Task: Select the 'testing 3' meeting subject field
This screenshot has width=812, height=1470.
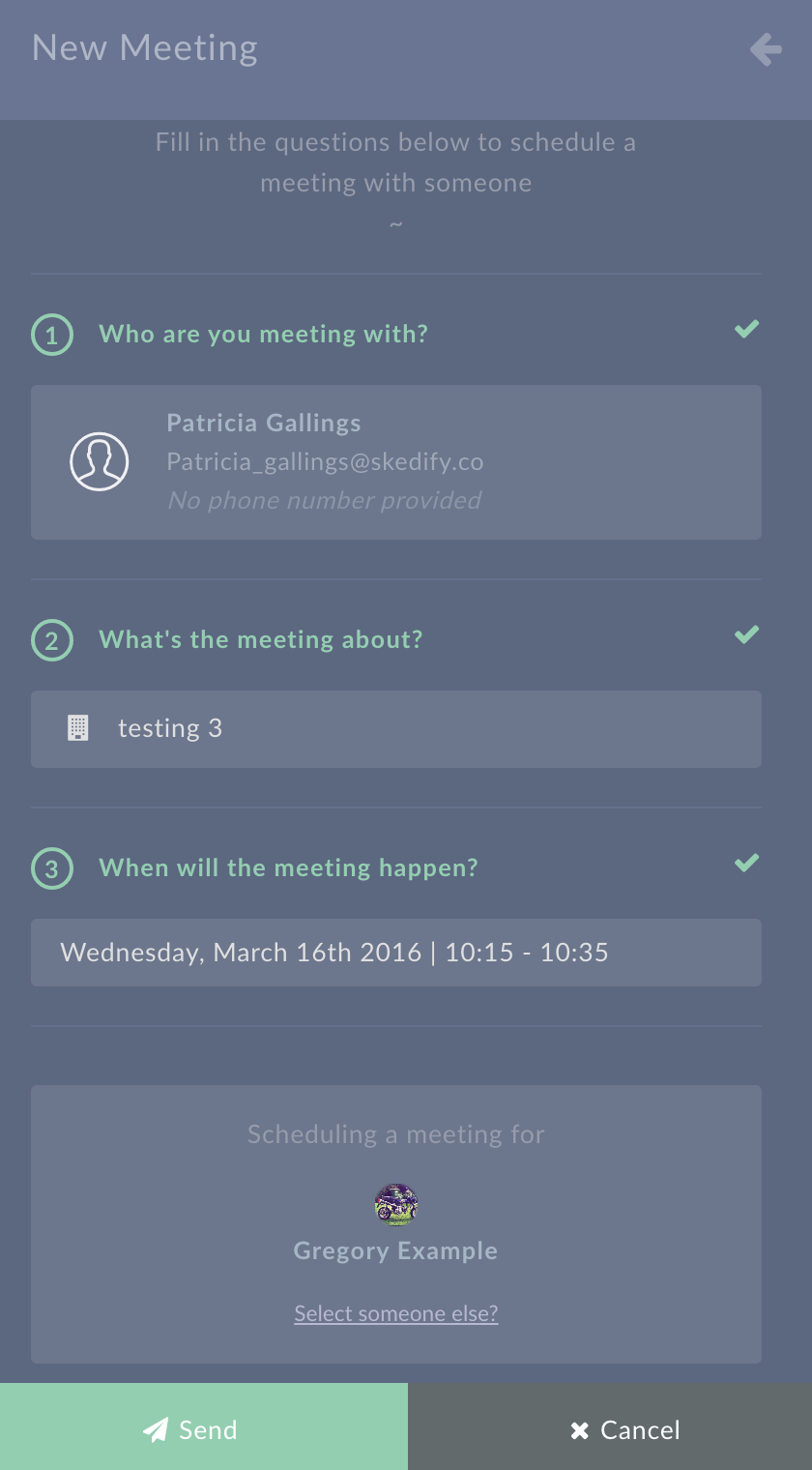Action: (396, 729)
